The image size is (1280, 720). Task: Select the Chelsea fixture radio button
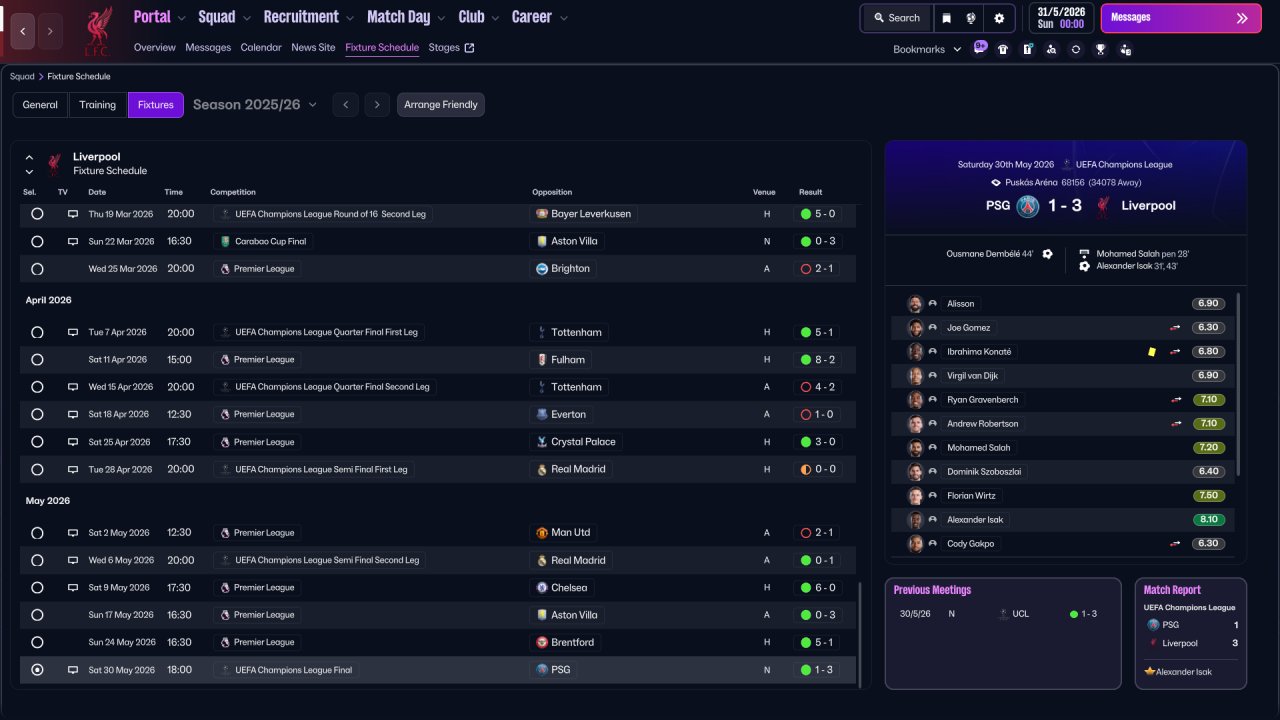click(x=37, y=588)
